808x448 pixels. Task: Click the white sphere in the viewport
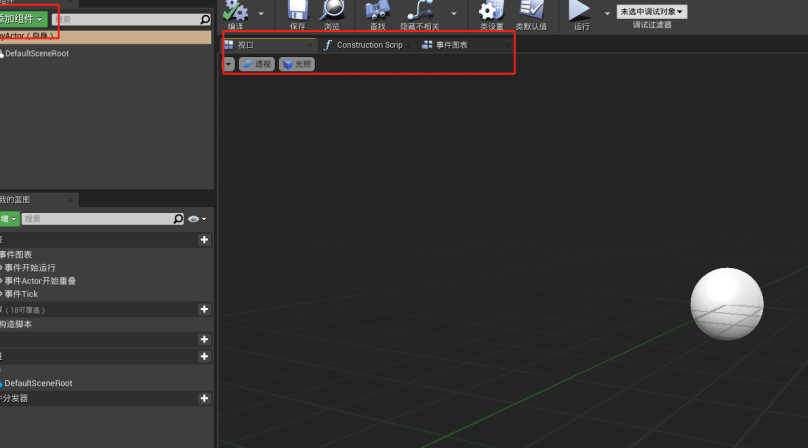point(727,303)
